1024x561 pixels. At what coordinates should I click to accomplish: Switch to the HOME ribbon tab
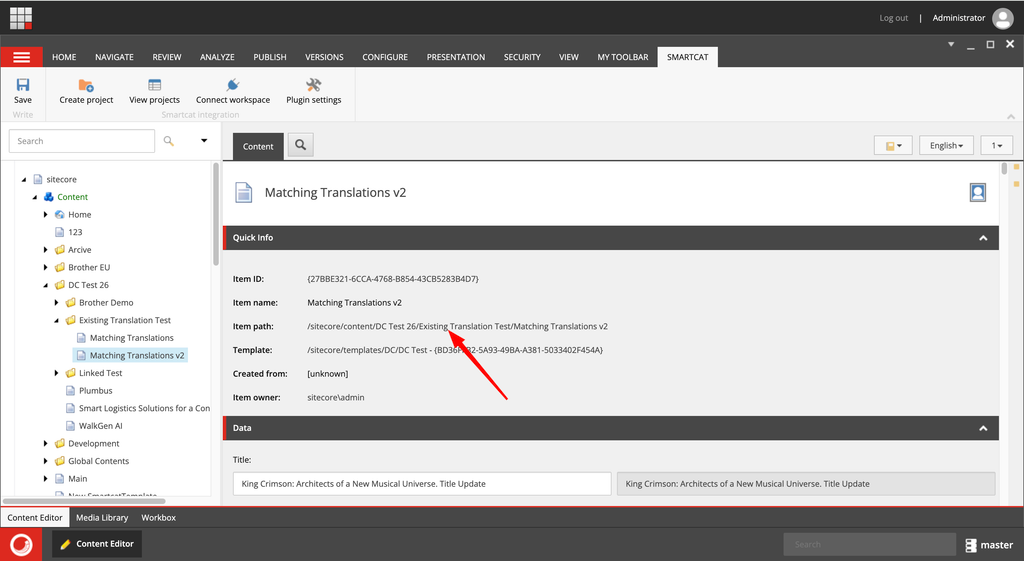point(64,57)
